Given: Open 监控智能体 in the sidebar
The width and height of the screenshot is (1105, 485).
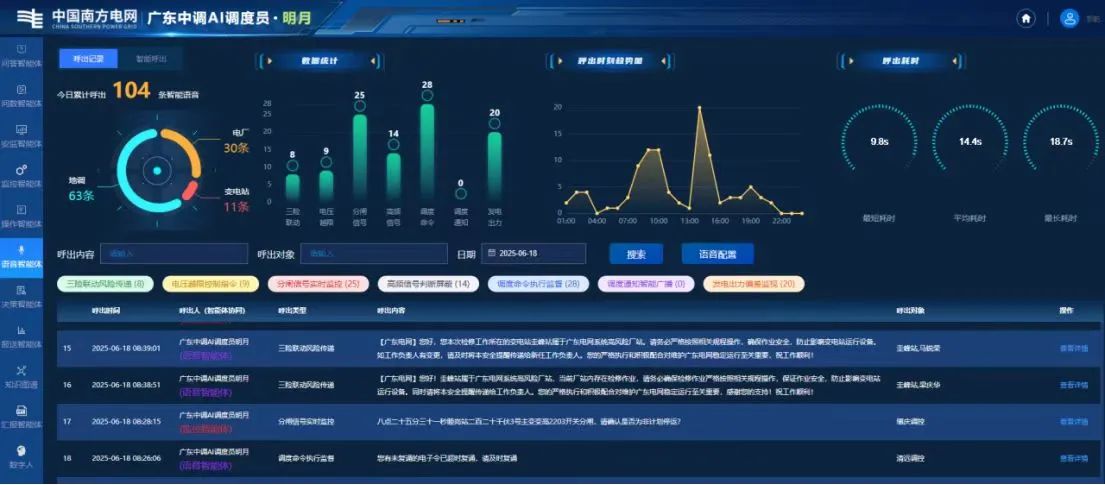Looking at the screenshot, I should click(22, 174).
